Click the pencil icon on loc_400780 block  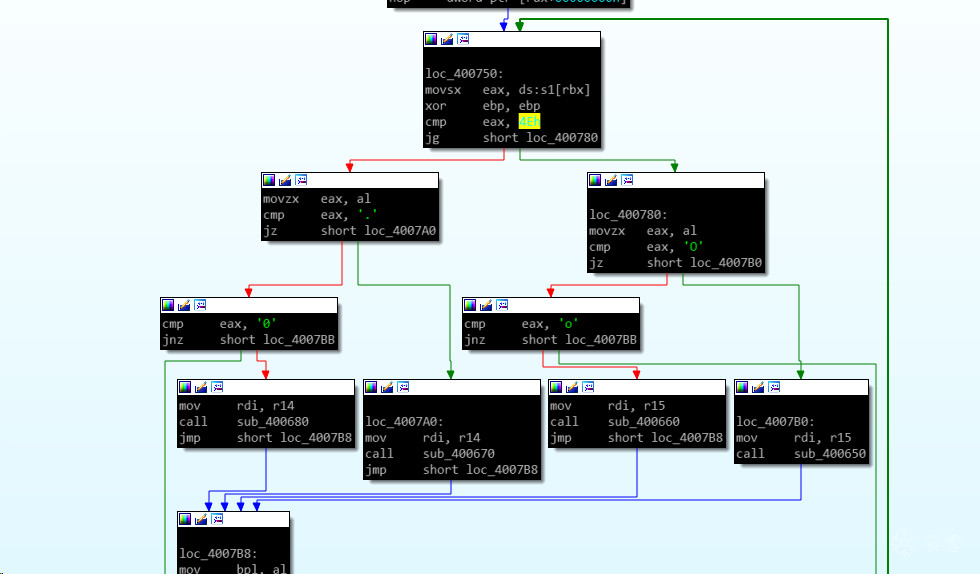[611, 180]
